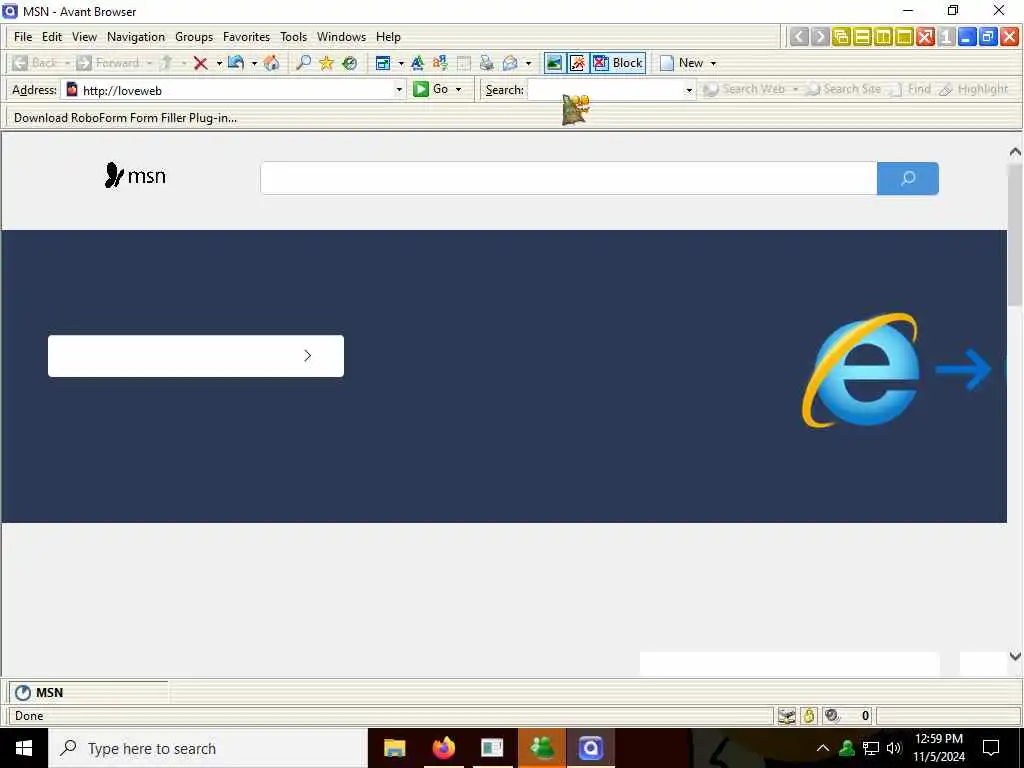Open the View menu
The image size is (1024, 768).
[x=84, y=37]
